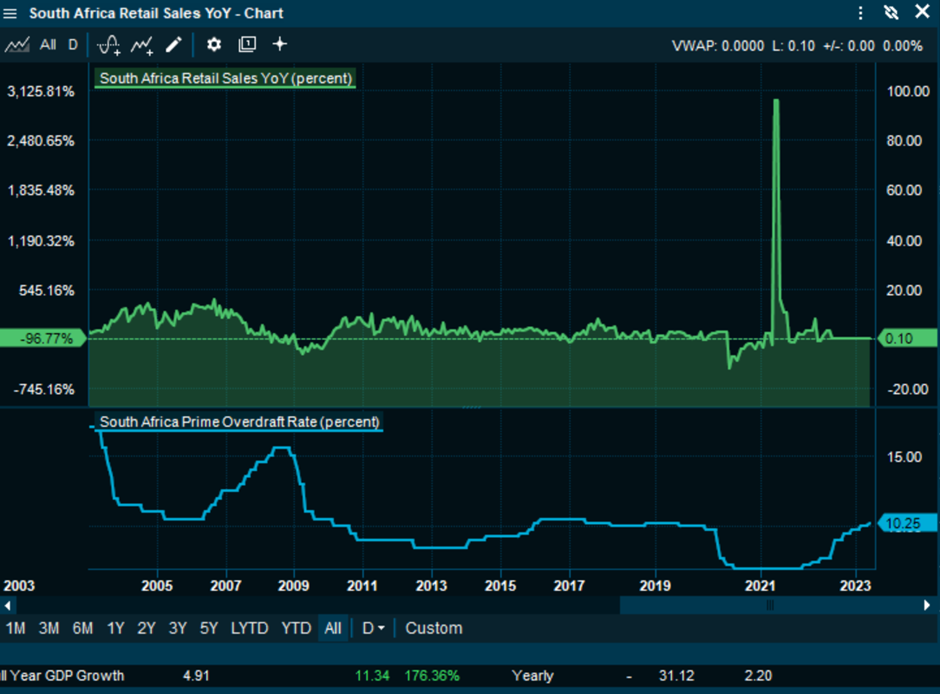Click the All button in the top toolbar
Screen dimensions: 940x694
click(x=48, y=45)
